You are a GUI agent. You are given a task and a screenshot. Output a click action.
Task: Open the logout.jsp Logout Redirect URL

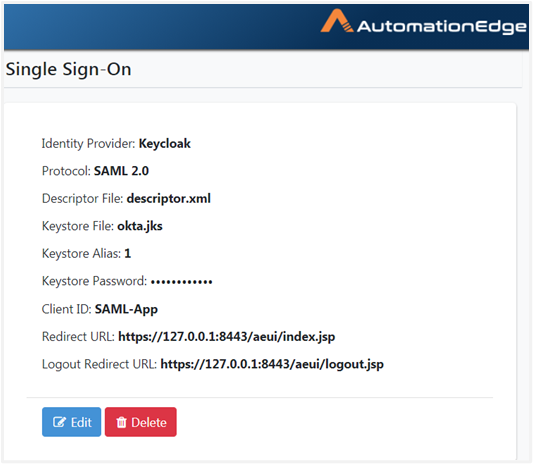272,364
